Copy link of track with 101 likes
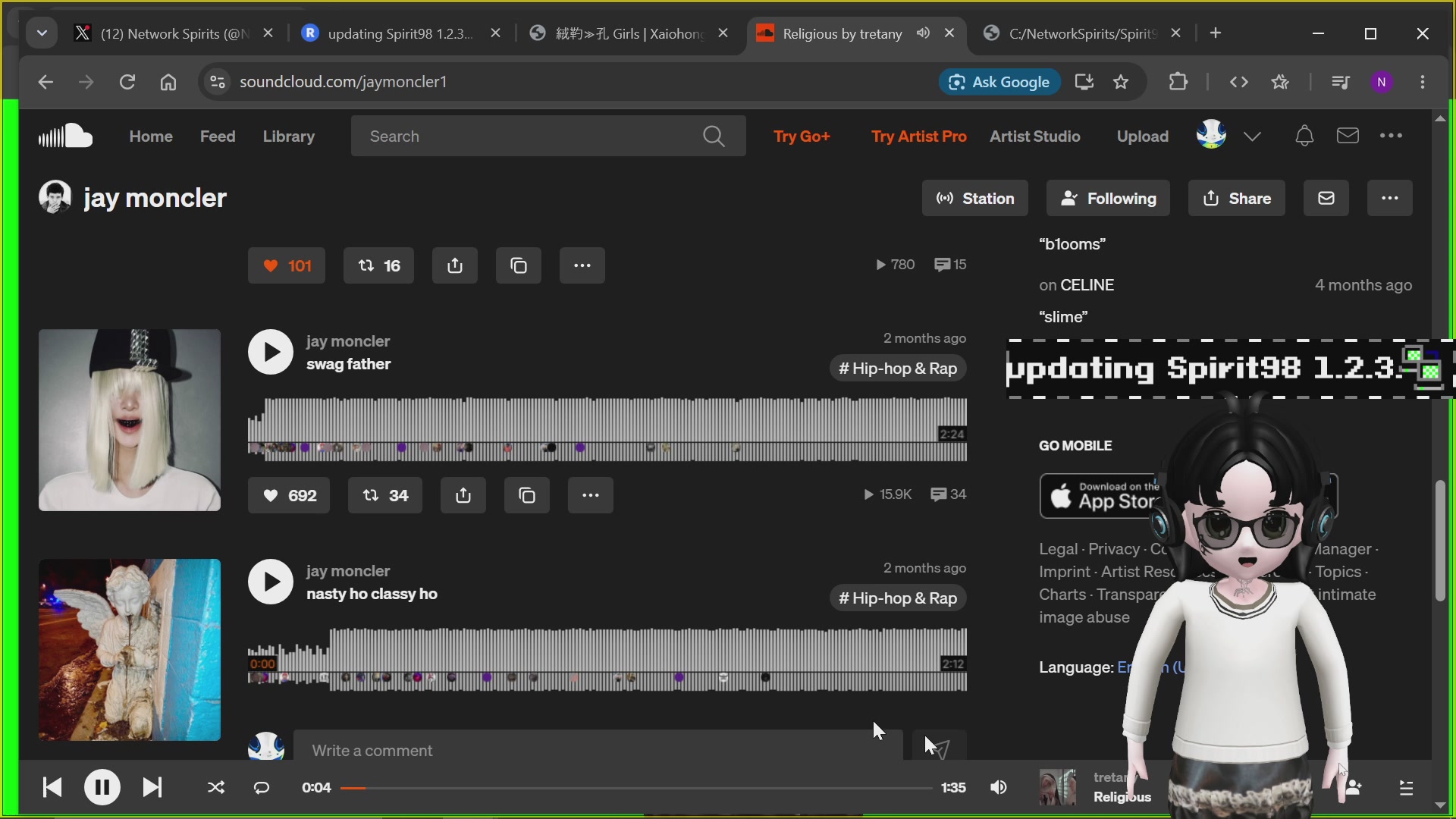 coord(519,265)
